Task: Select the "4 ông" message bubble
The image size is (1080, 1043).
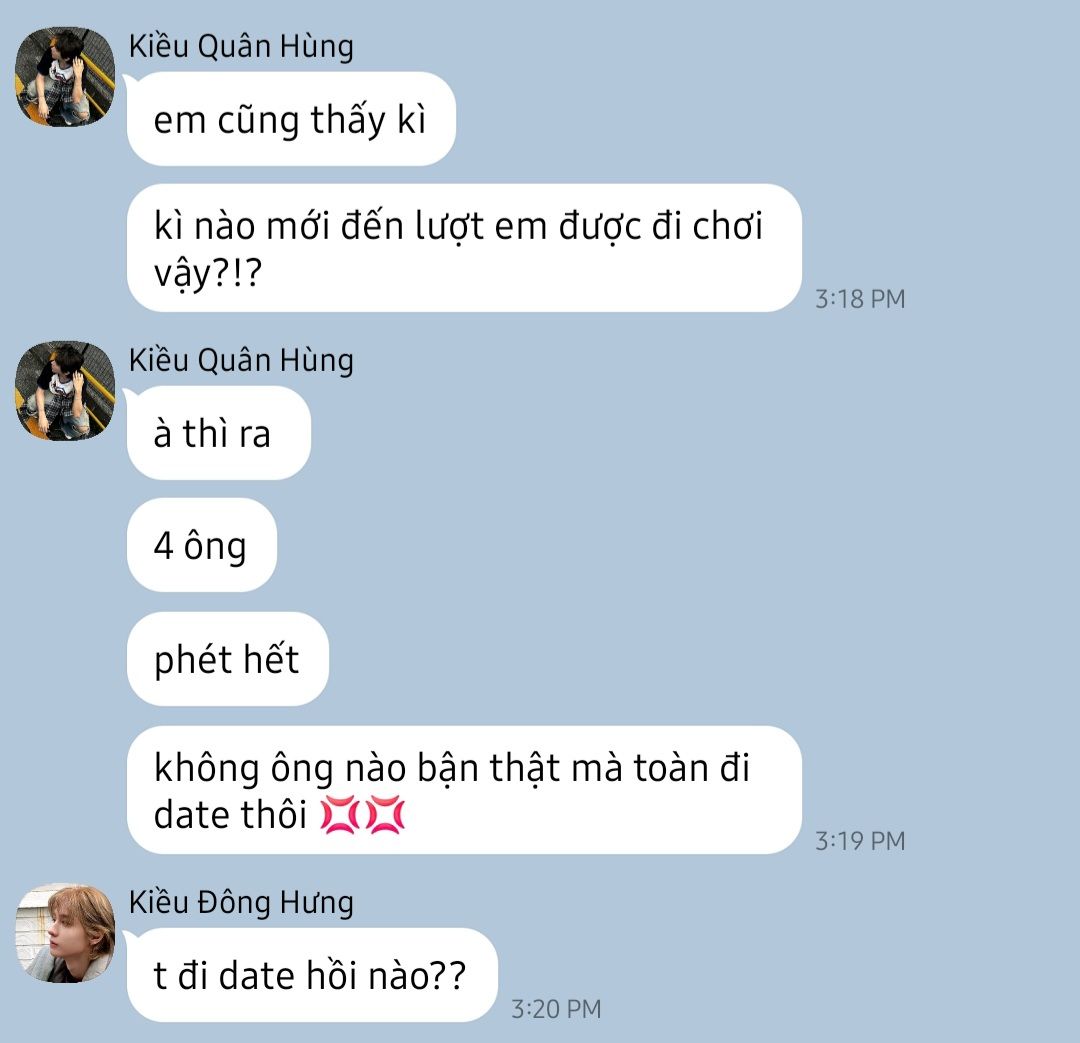Action: tap(202, 545)
